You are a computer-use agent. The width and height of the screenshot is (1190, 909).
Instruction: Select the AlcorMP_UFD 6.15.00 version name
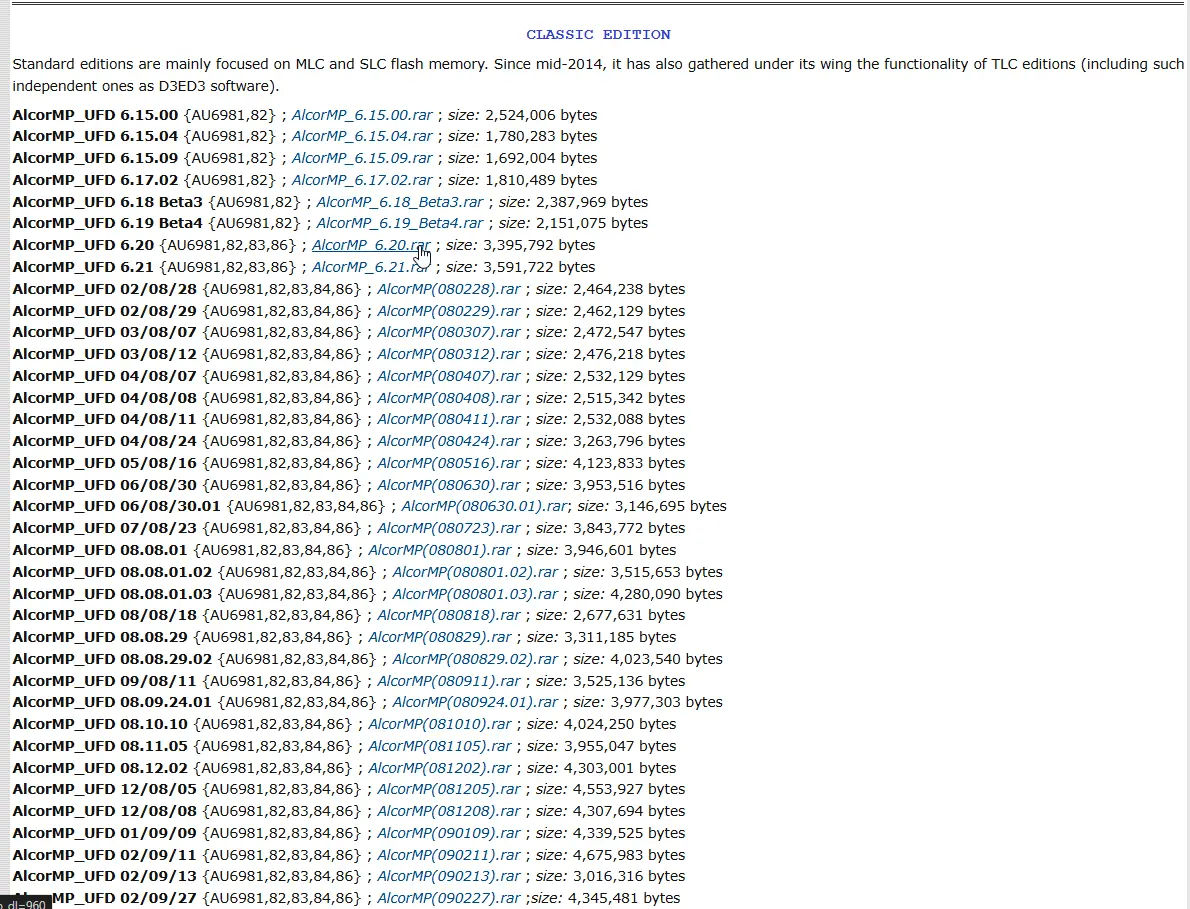[x=95, y=115]
